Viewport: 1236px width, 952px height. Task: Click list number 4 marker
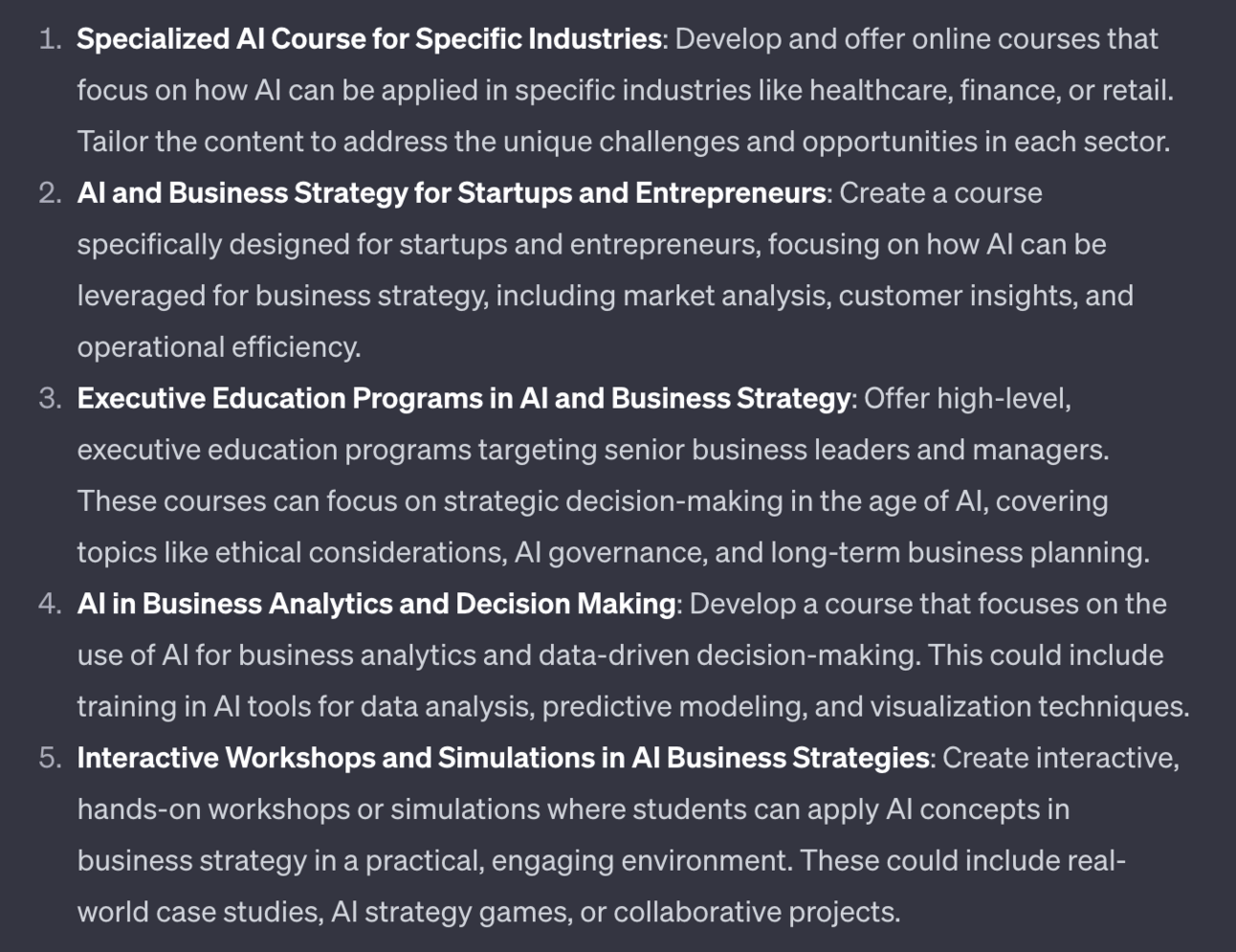click(50, 604)
